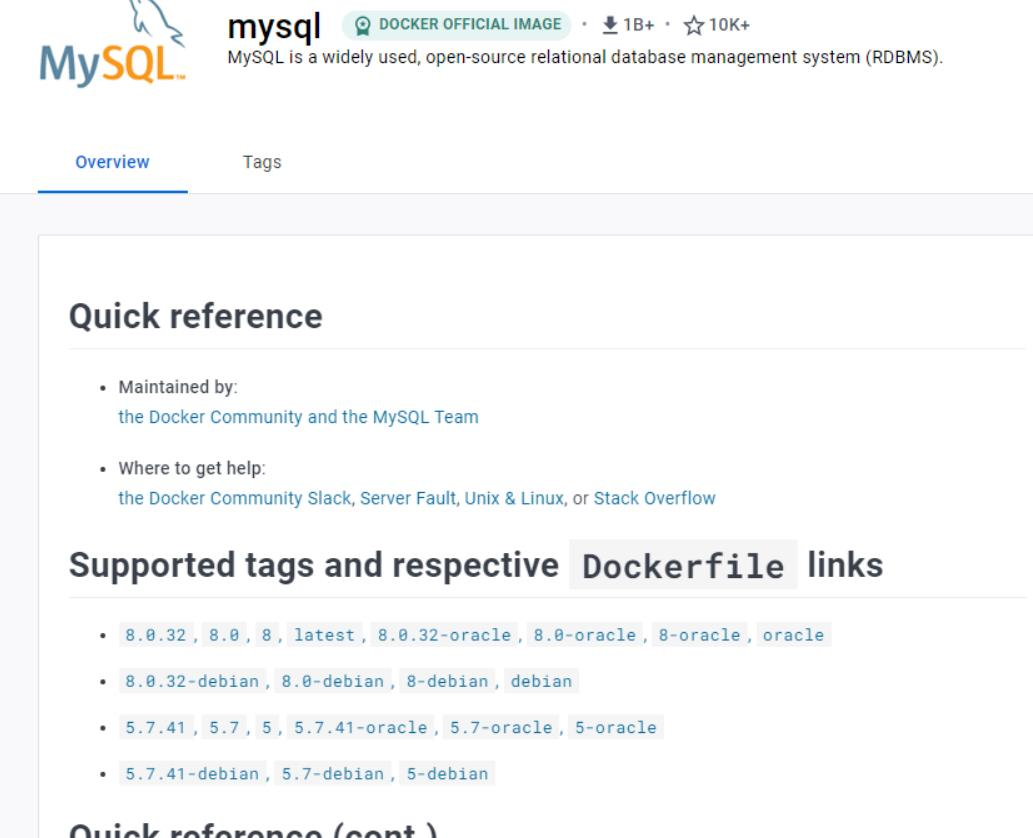The width and height of the screenshot is (1033, 838).
Task: Click the 'Where to get help:' label
Action: coord(192,468)
